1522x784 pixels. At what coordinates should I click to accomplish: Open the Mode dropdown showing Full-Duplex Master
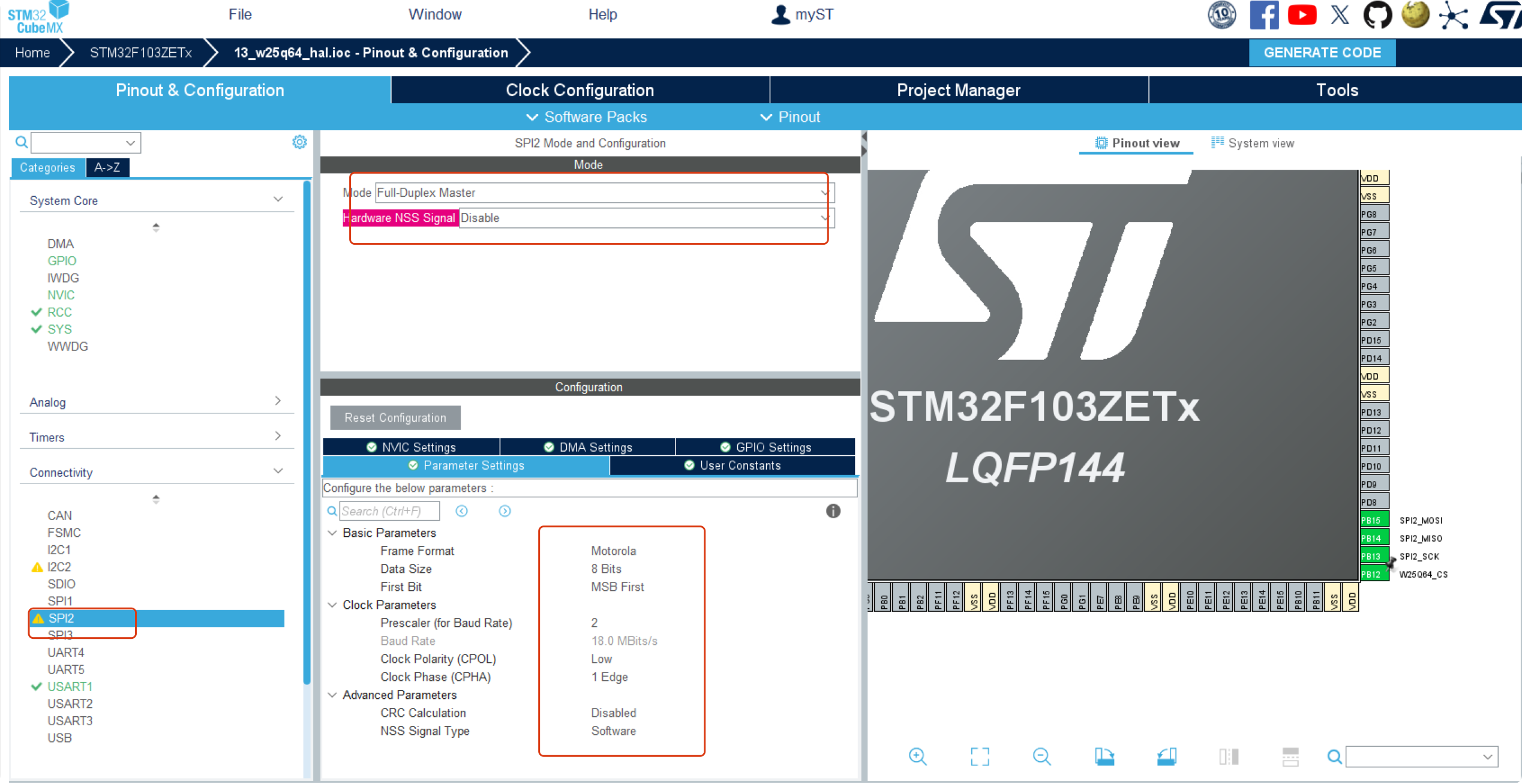[825, 192]
